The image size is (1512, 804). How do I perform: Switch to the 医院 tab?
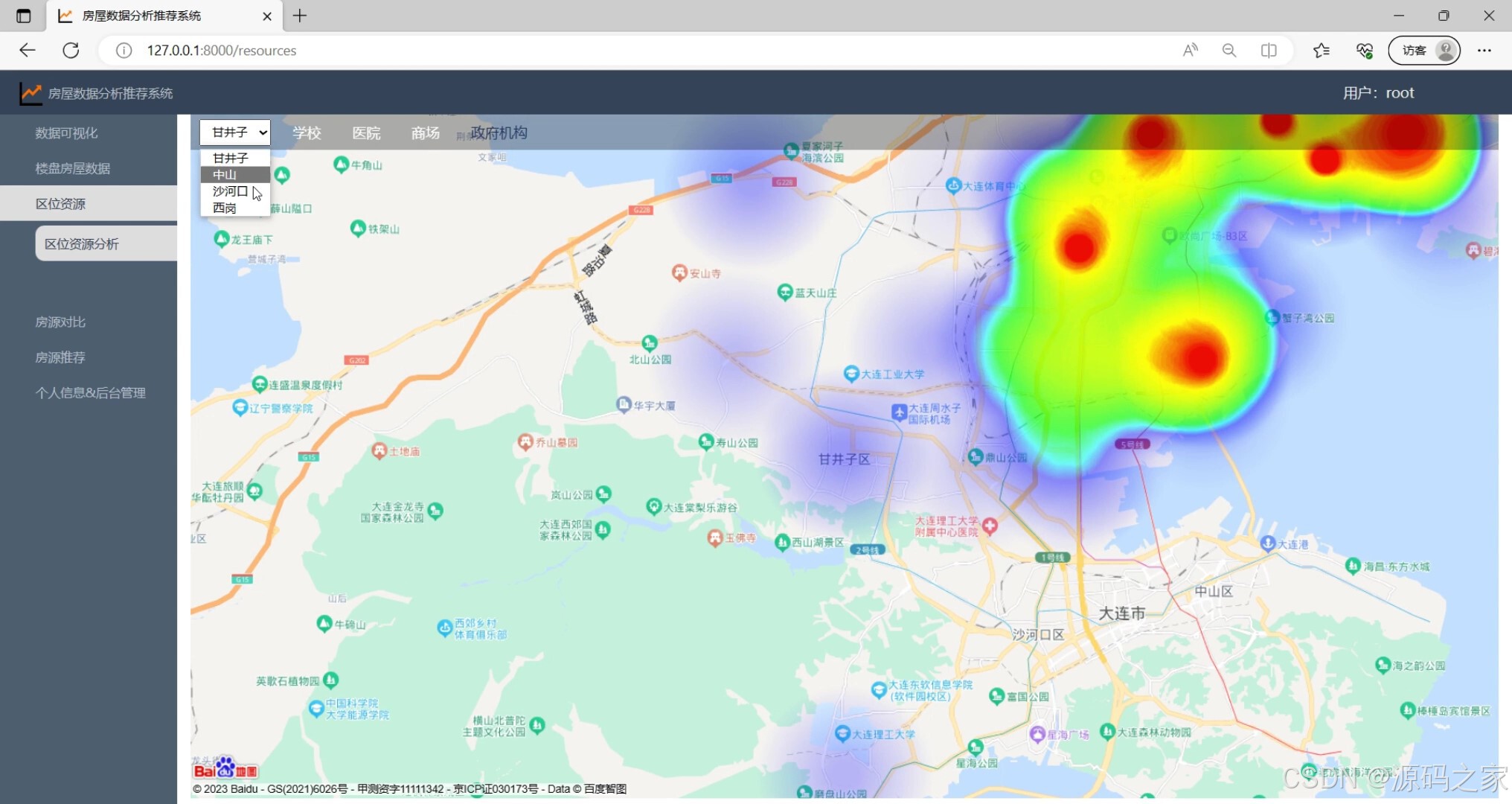tap(367, 132)
